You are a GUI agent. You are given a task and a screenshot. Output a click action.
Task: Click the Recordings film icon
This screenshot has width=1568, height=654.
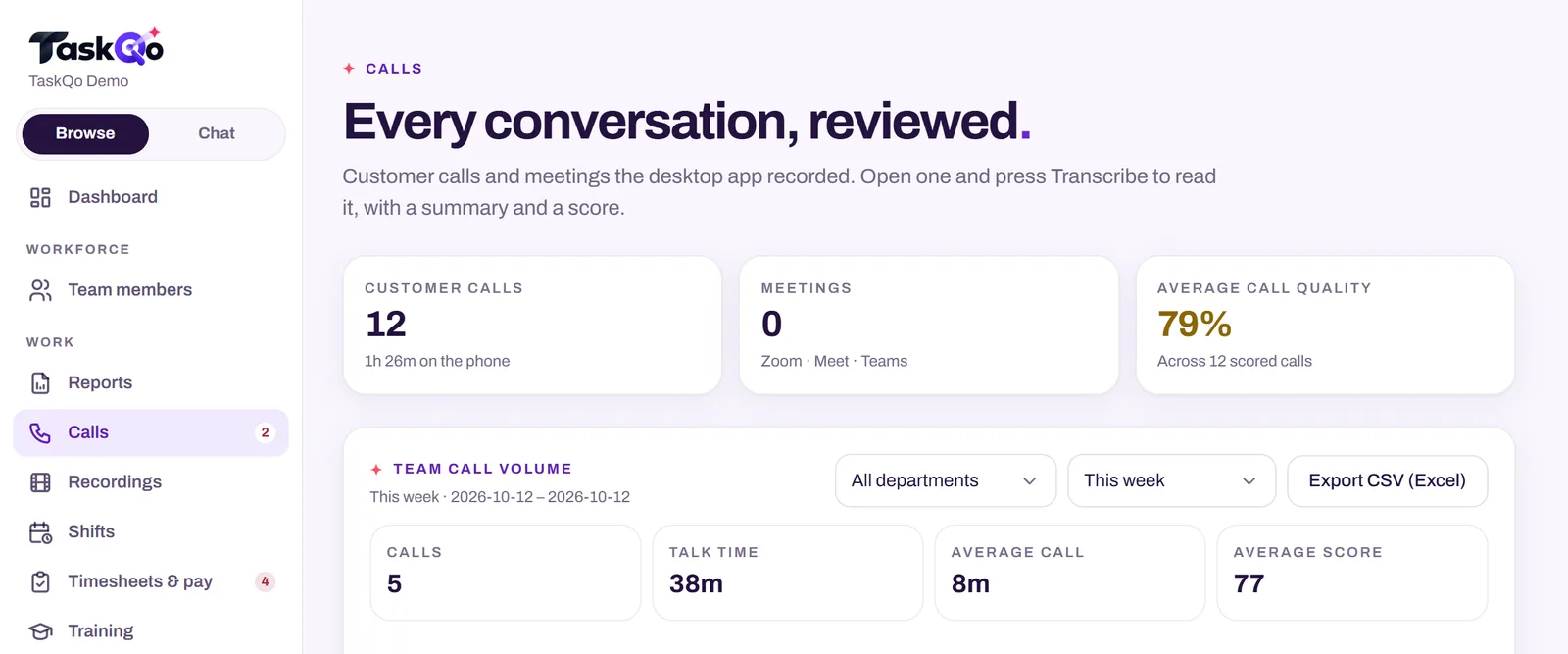[x=40, y=482]
